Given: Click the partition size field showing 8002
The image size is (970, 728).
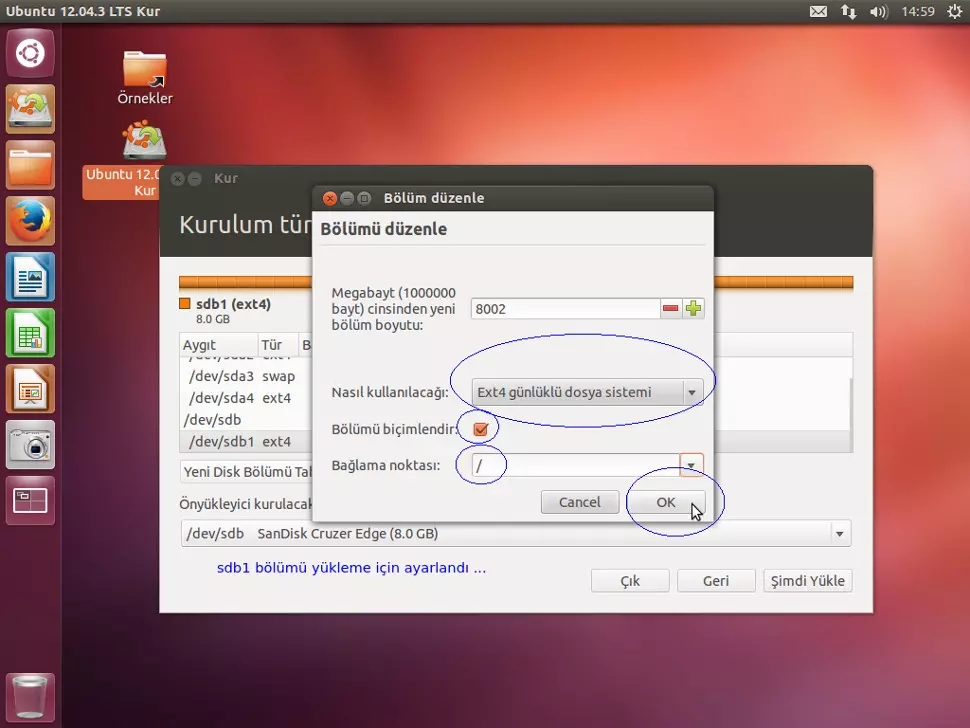Looking at the screenshot, I should [x=565, y=308].
